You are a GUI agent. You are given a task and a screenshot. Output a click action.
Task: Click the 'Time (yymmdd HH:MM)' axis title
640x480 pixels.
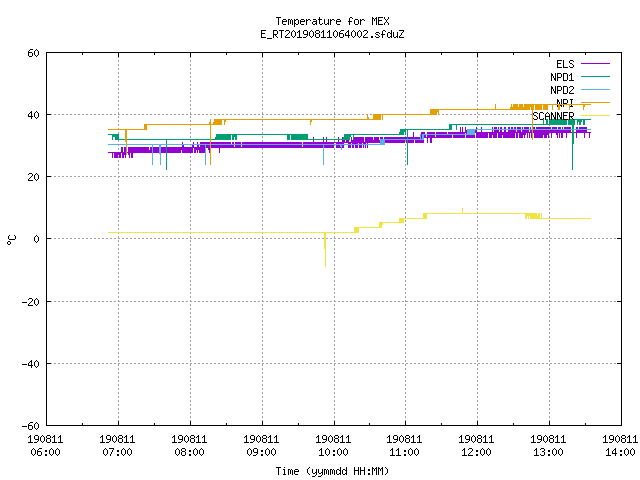(332, 471)
